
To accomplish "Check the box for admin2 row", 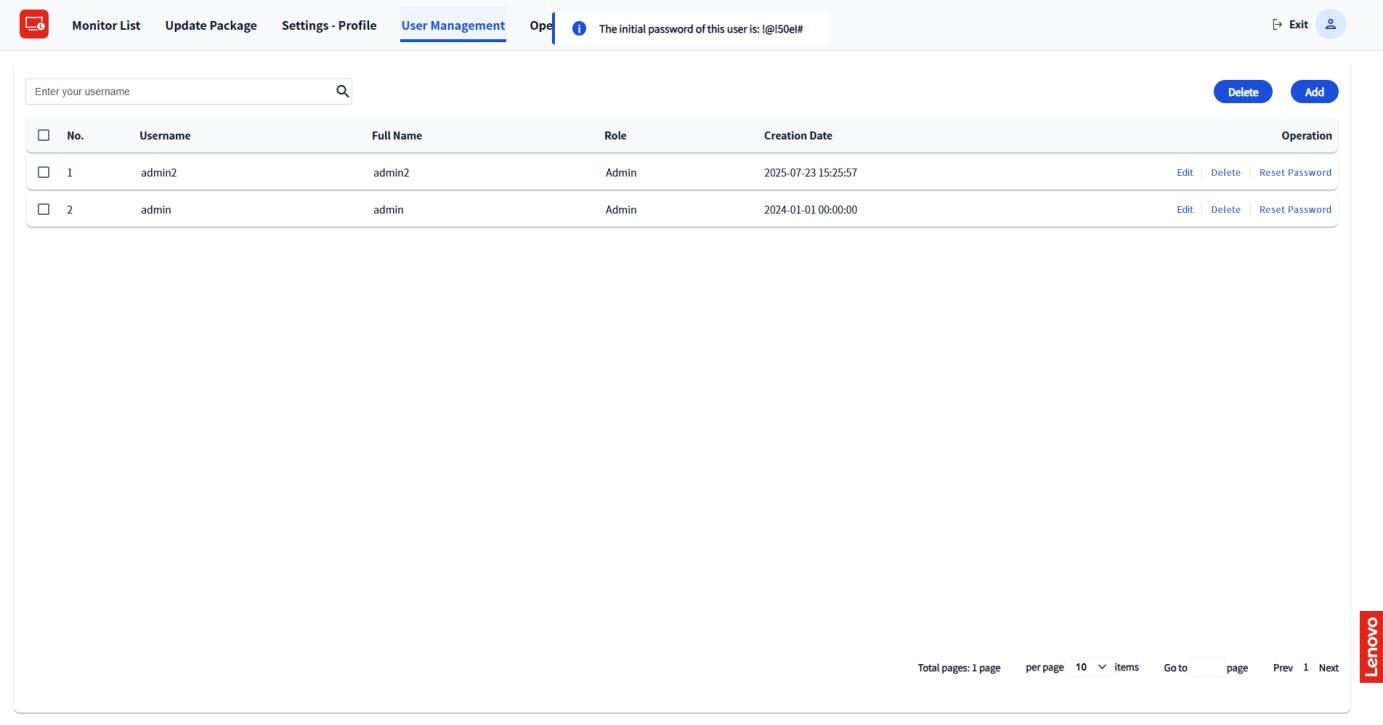I will point(43,172).
